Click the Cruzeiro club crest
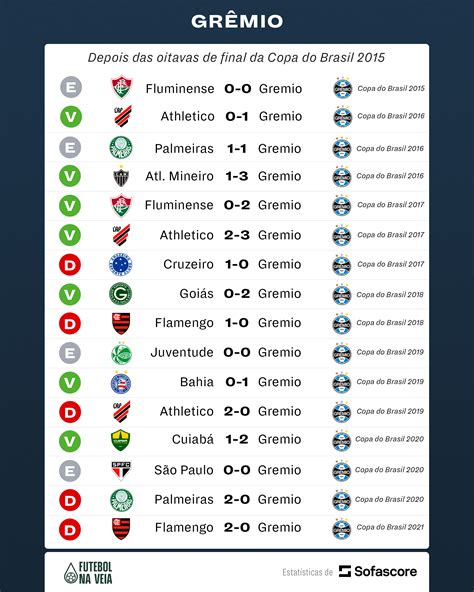 [x=120, y=264]
